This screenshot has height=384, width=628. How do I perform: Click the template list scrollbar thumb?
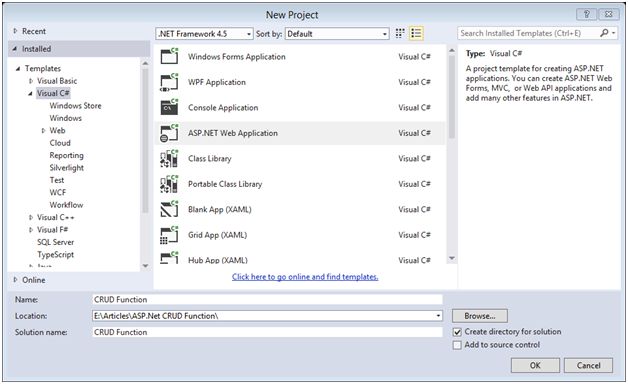click(452, 97)
